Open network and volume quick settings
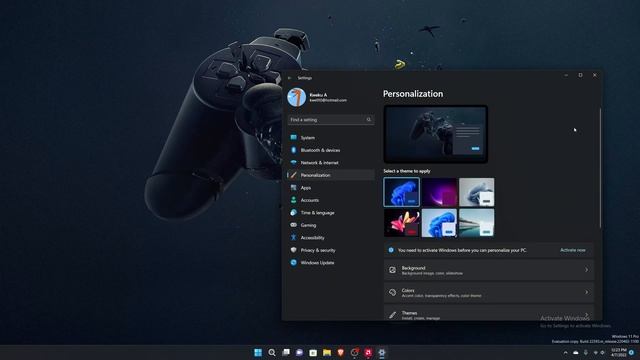Viewport: 640px width, 360px height. [x=599, y=353]
